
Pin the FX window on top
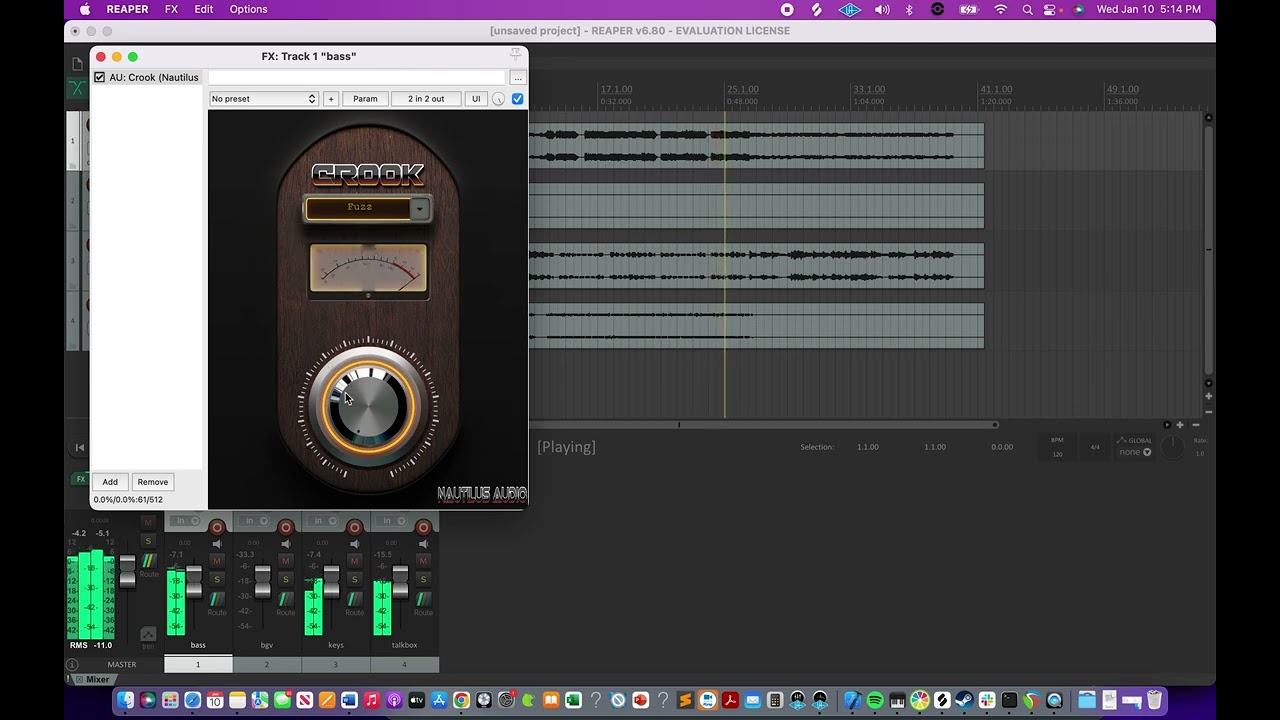click(516, 54)
